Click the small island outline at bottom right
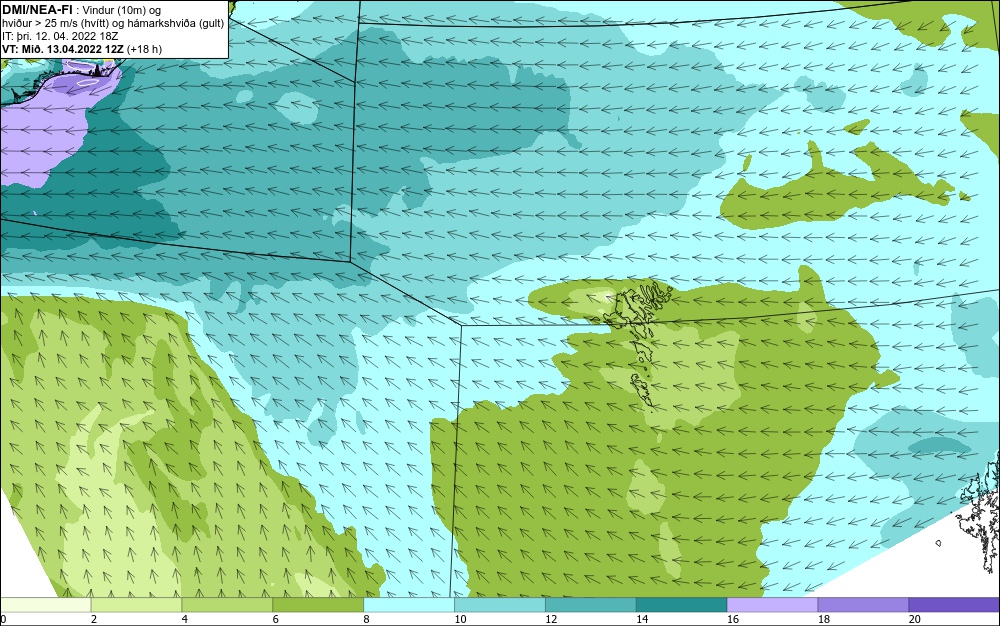 939,543
